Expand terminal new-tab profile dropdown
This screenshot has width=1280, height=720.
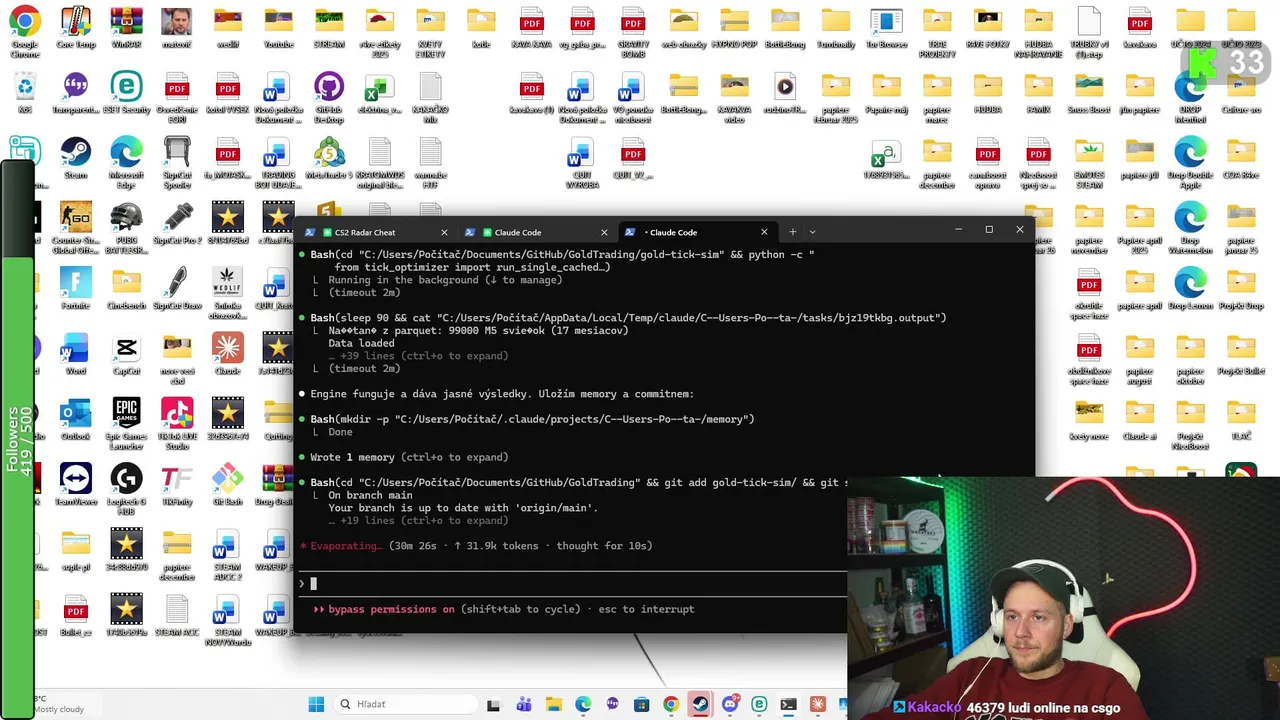coord(812,232)
